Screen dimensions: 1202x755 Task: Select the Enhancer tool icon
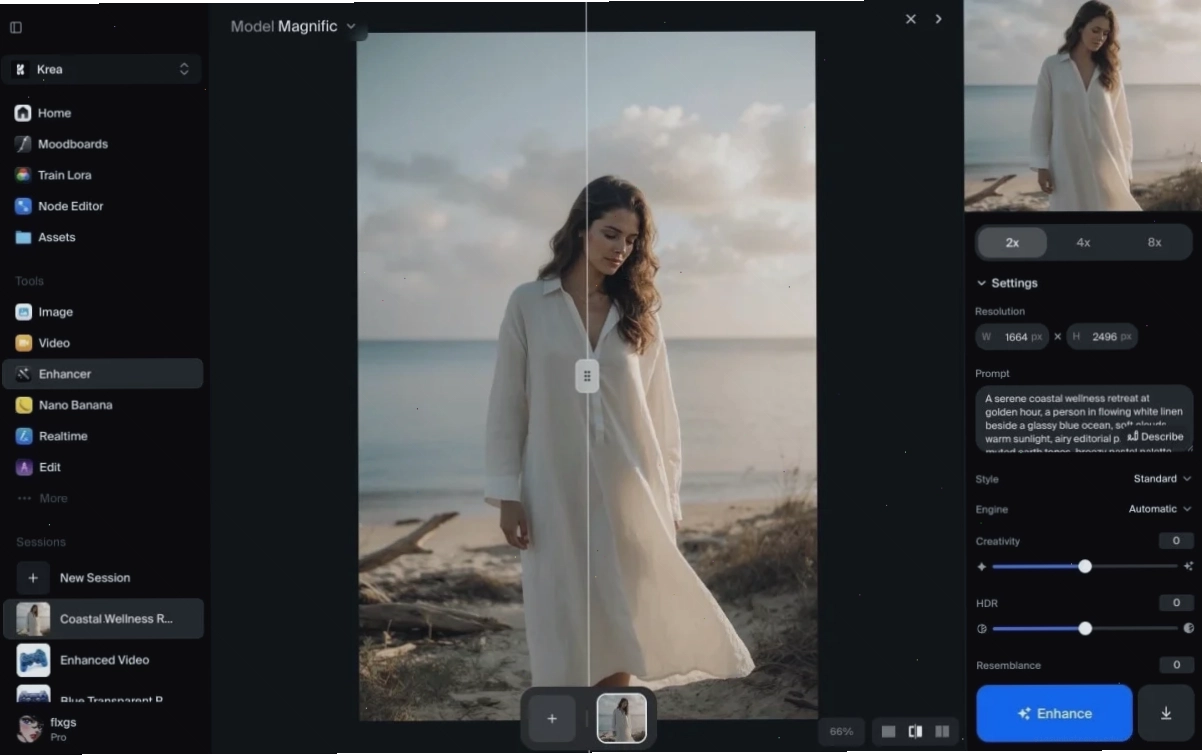coord(23,374)
